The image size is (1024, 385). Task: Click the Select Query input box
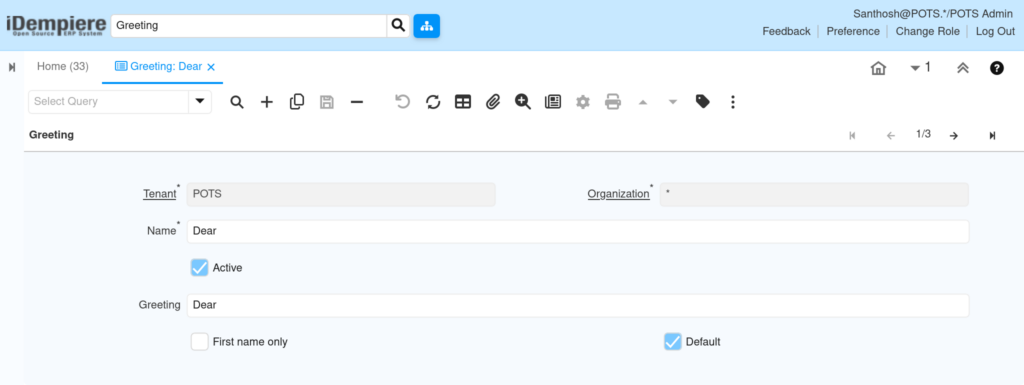coord(108,102)
